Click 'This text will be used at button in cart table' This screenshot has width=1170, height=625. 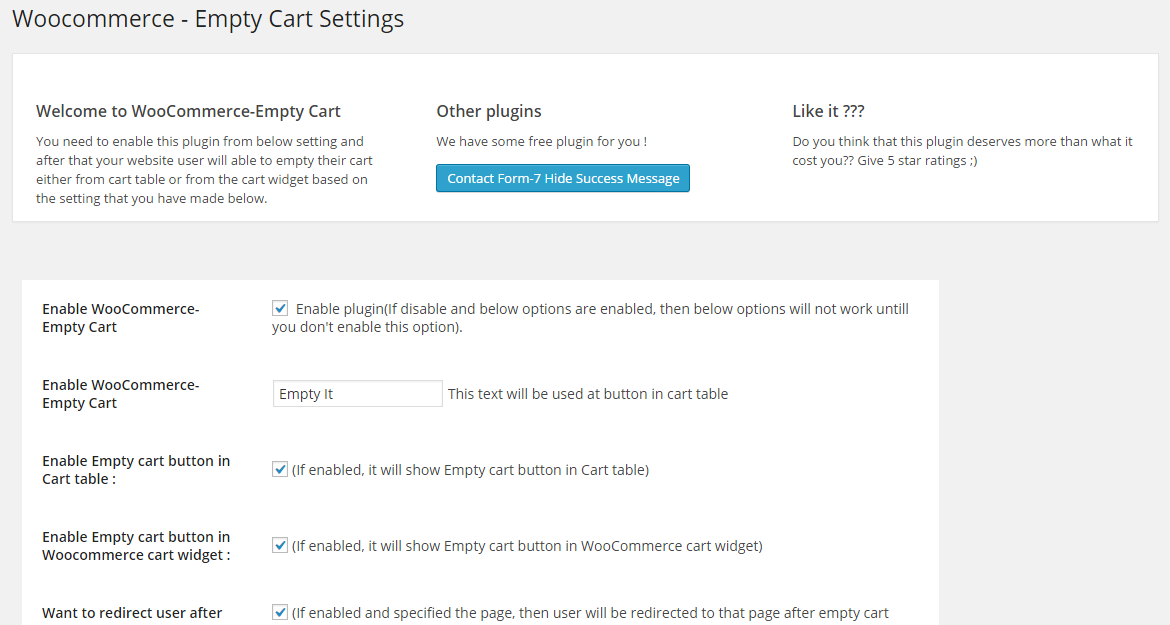point(588,394)
